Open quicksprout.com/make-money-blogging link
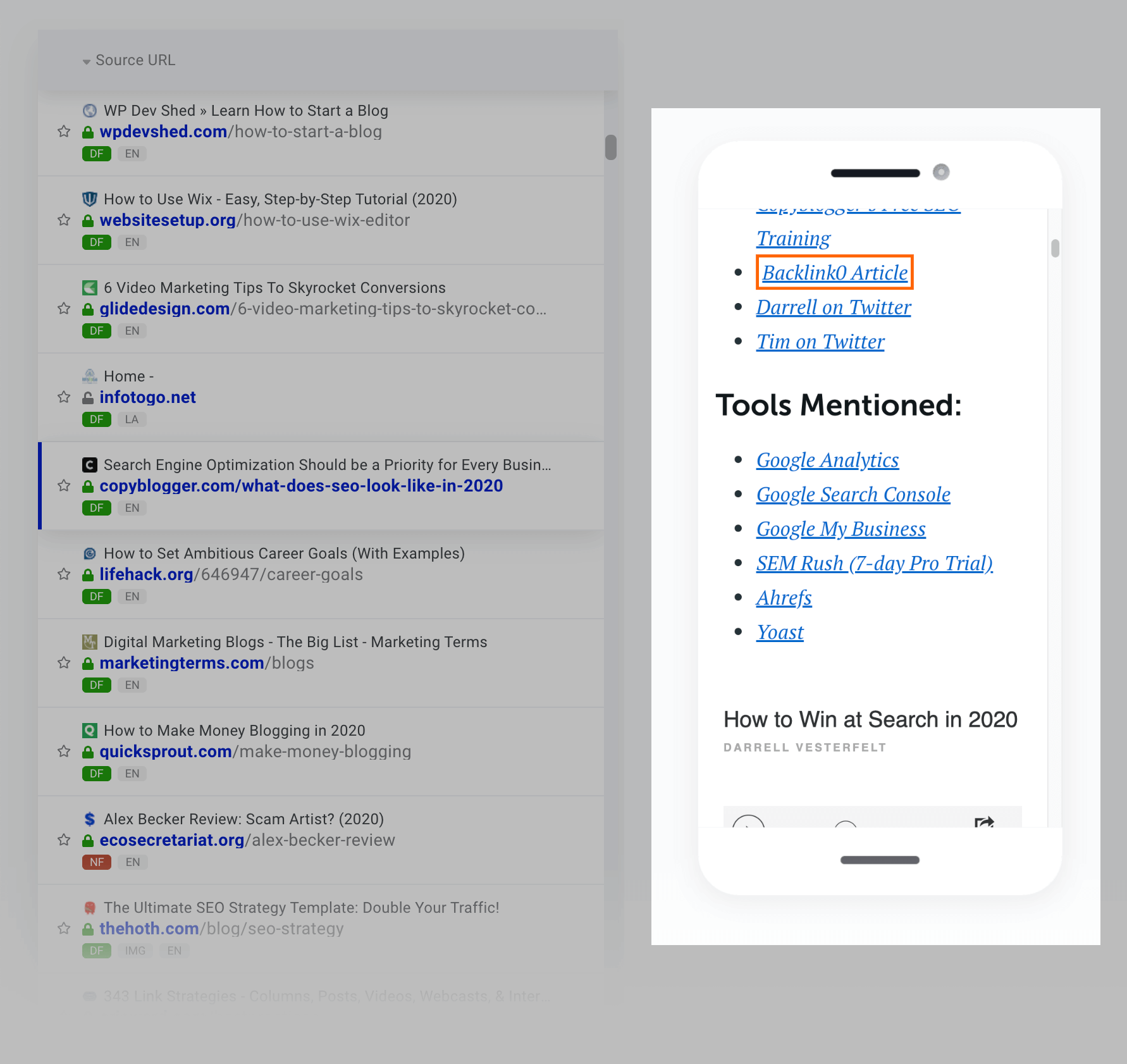1127x1064 pixels. (255, 752)
